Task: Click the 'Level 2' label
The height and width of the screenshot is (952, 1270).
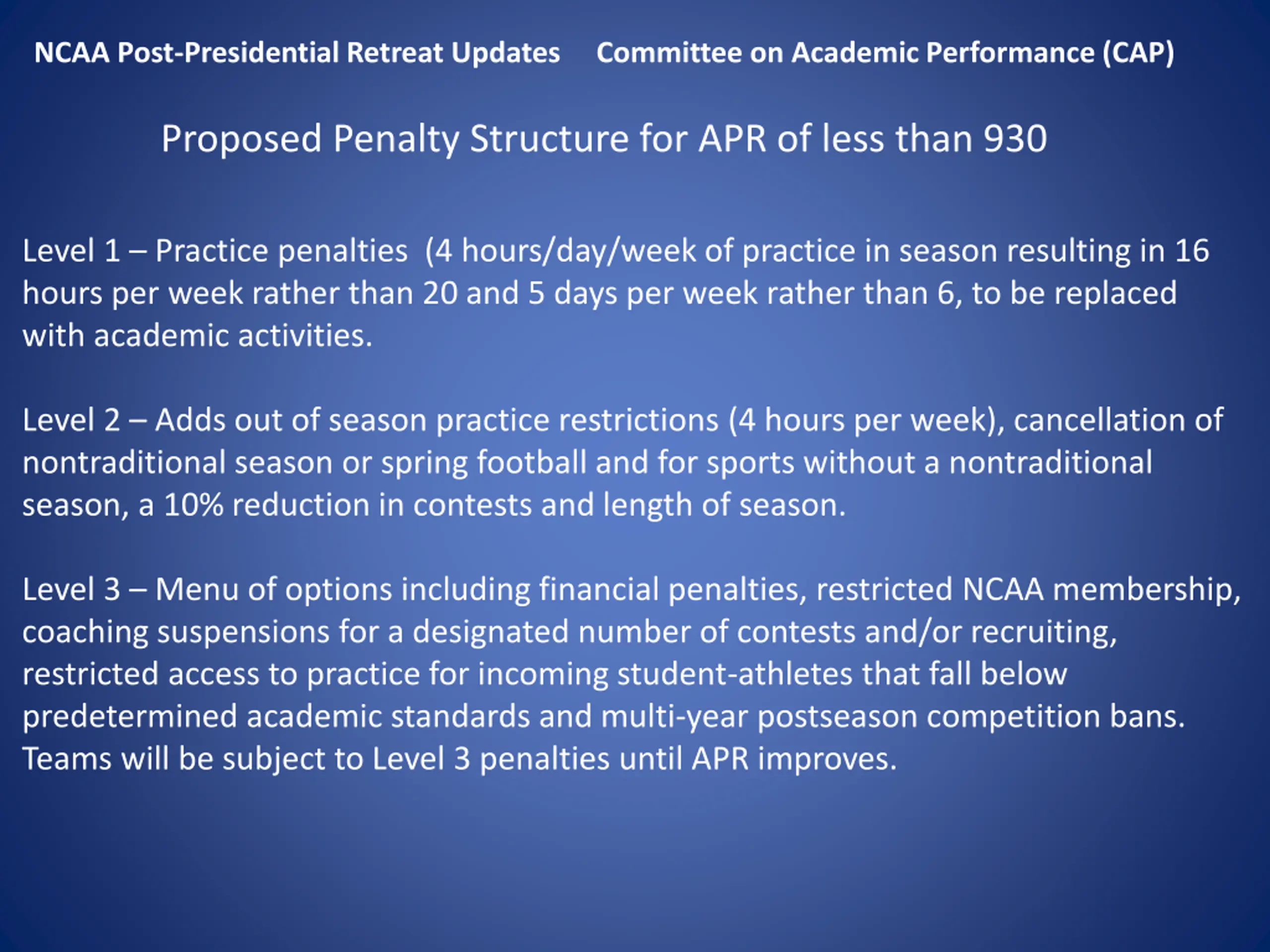Action: 71,420
